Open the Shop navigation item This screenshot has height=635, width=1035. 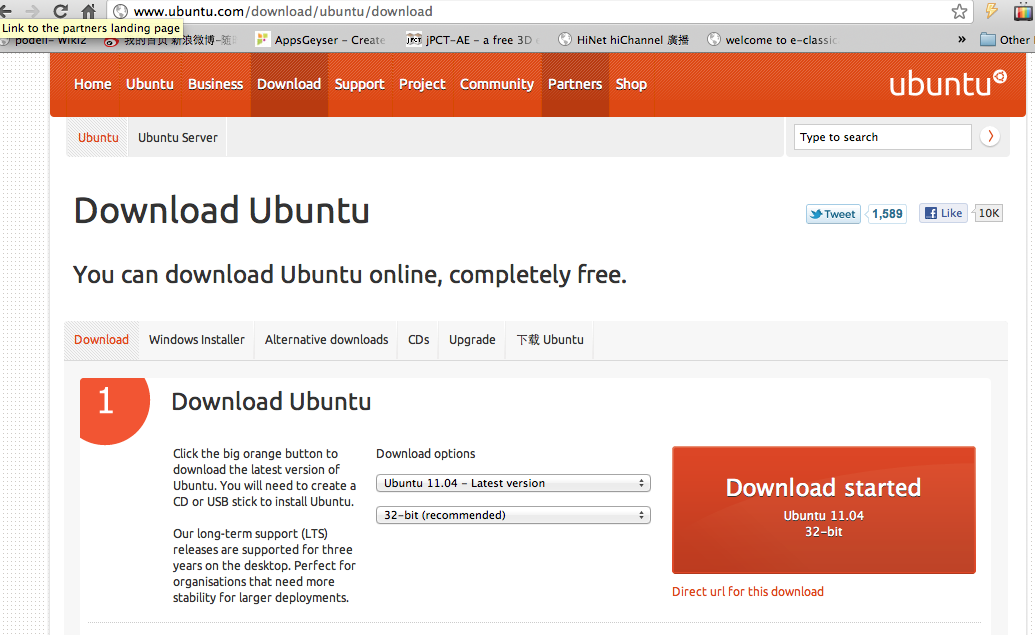631,84
